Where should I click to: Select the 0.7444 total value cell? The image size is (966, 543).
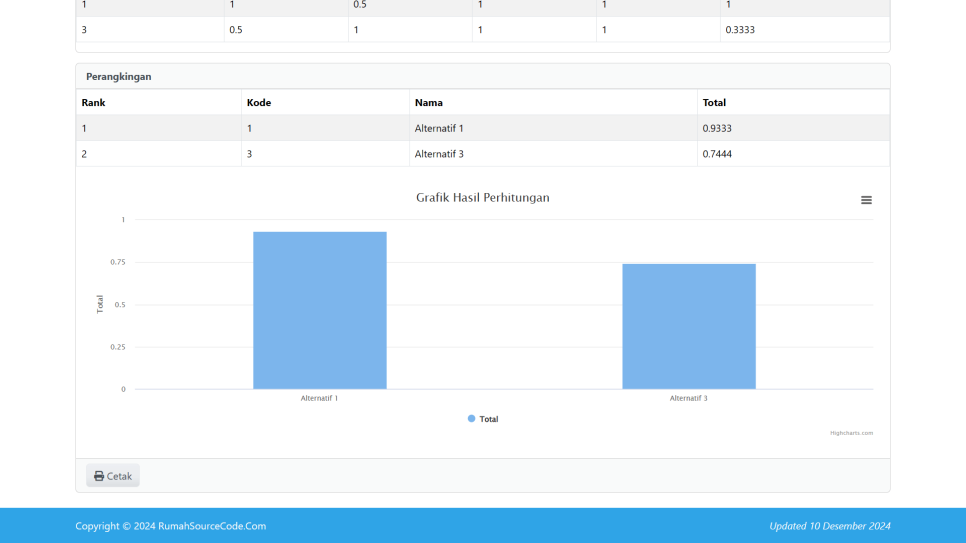click(x=717, y=154)
